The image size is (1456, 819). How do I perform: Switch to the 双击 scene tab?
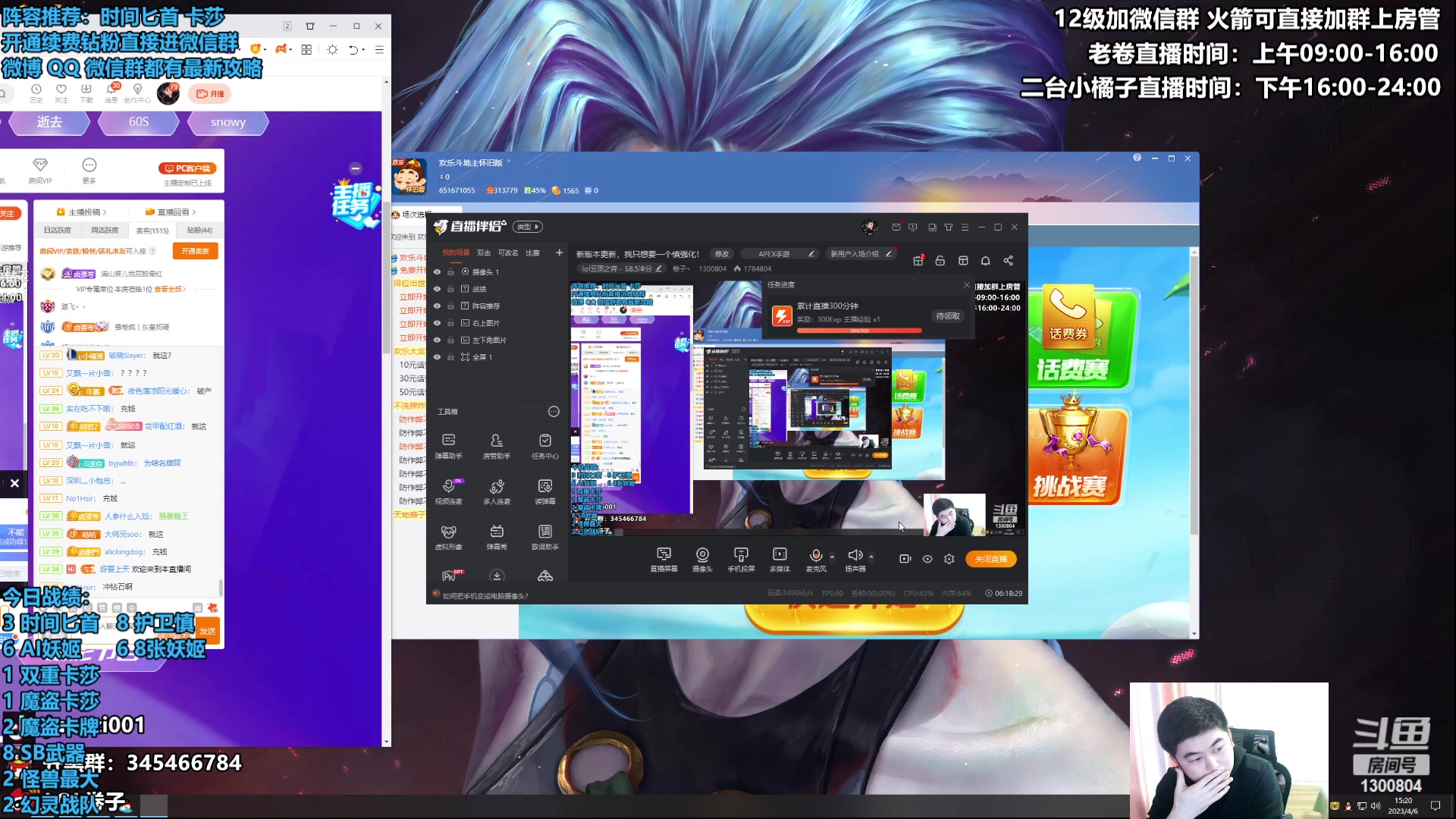pyautogui.click(x=484, y=253)
